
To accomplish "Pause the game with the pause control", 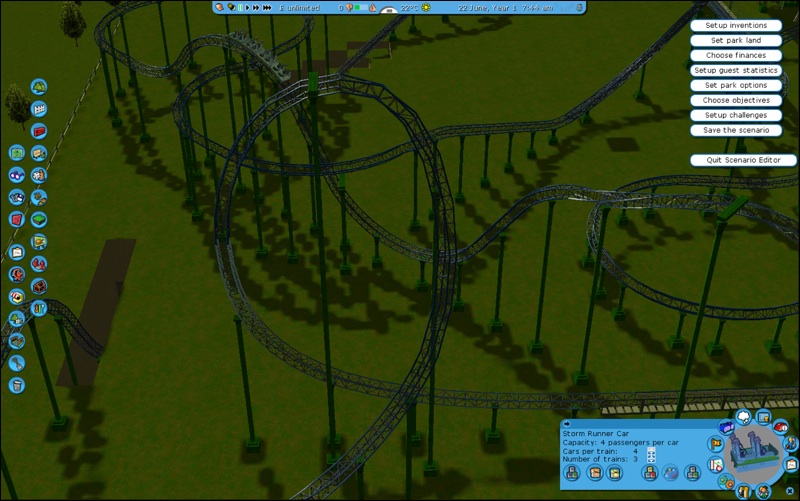I will tap(240, 8).
